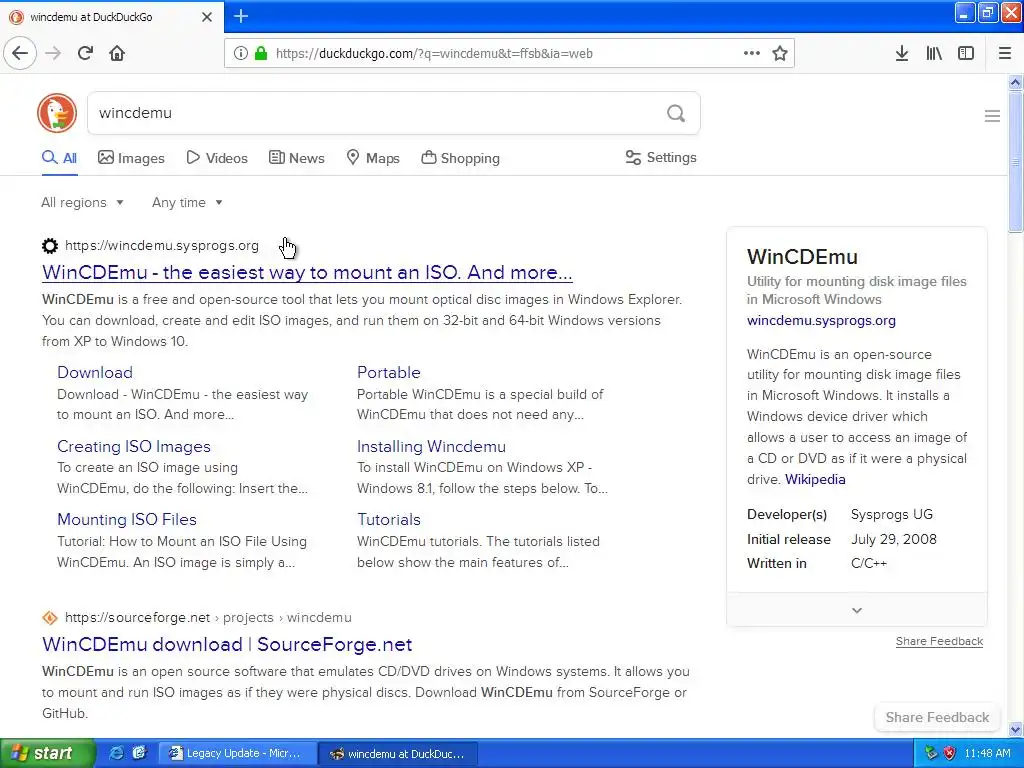The height and width of the screenshot is (768, 1024).
Task: Close the wincdemu at DuckDuckGo tab
Action: [x=207, y=17]
